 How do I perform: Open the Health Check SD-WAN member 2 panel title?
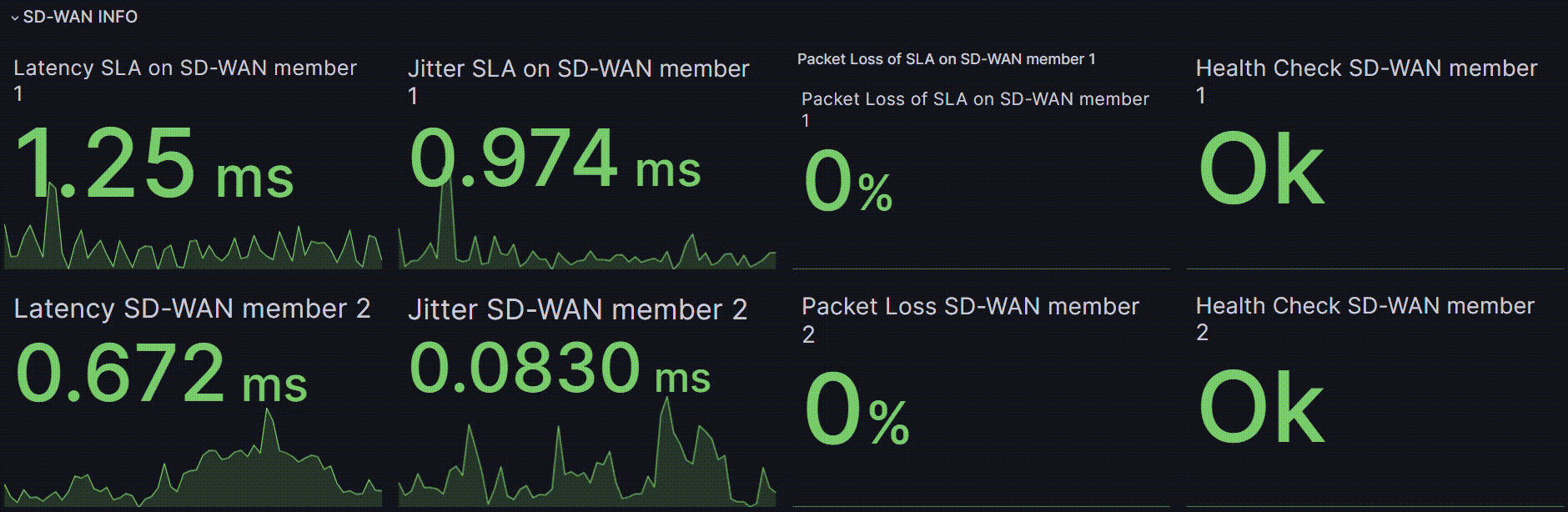click(x=1364, y=319)
